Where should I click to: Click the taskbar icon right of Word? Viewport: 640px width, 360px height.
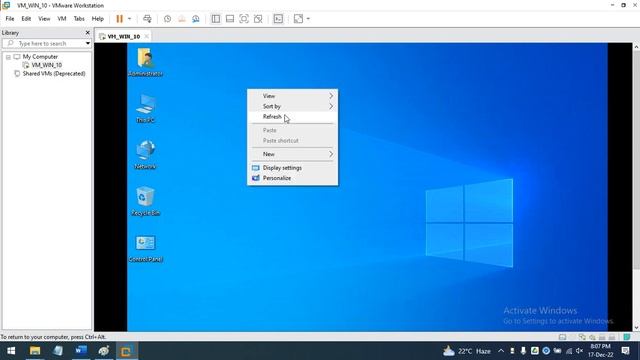point(104,351)
